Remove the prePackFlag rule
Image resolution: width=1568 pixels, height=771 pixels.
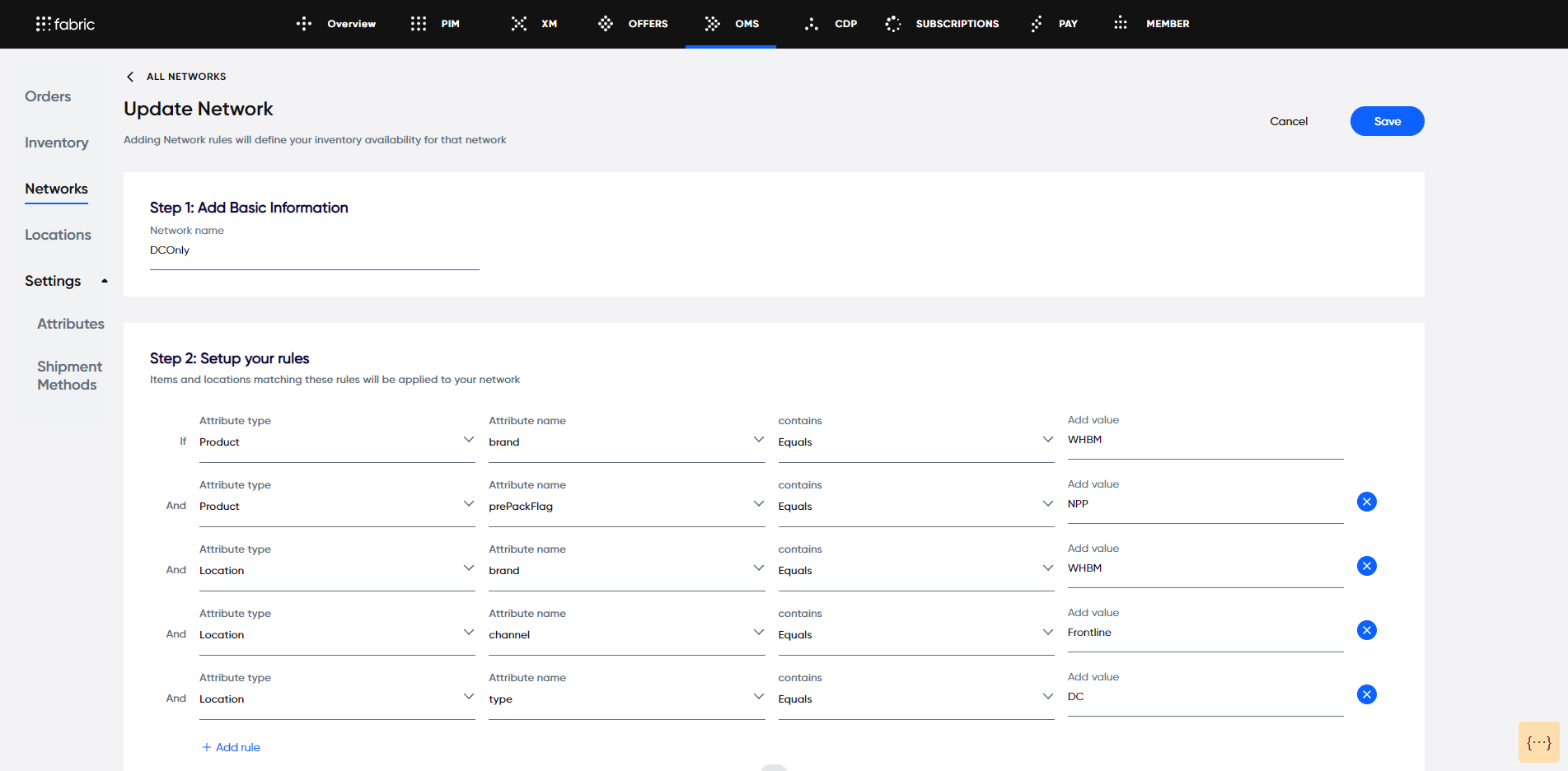tap(1367, 502)
